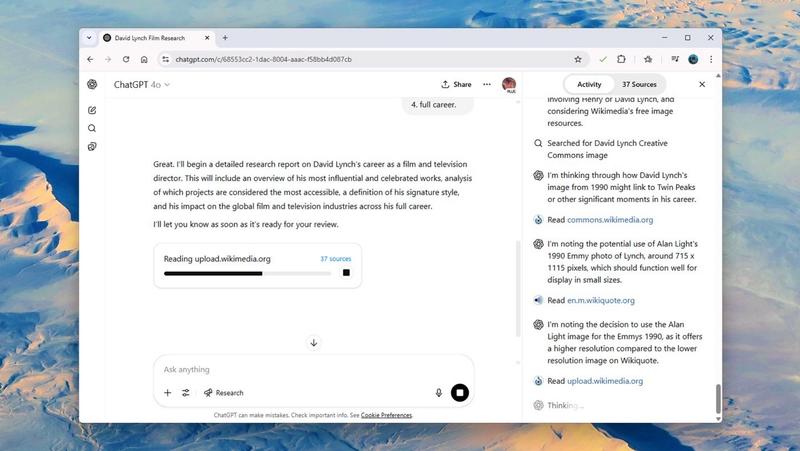Open the three-dot conversation options menu
Image resolution: width=800 pixels, height=451 pixels.
click(487, 84)
